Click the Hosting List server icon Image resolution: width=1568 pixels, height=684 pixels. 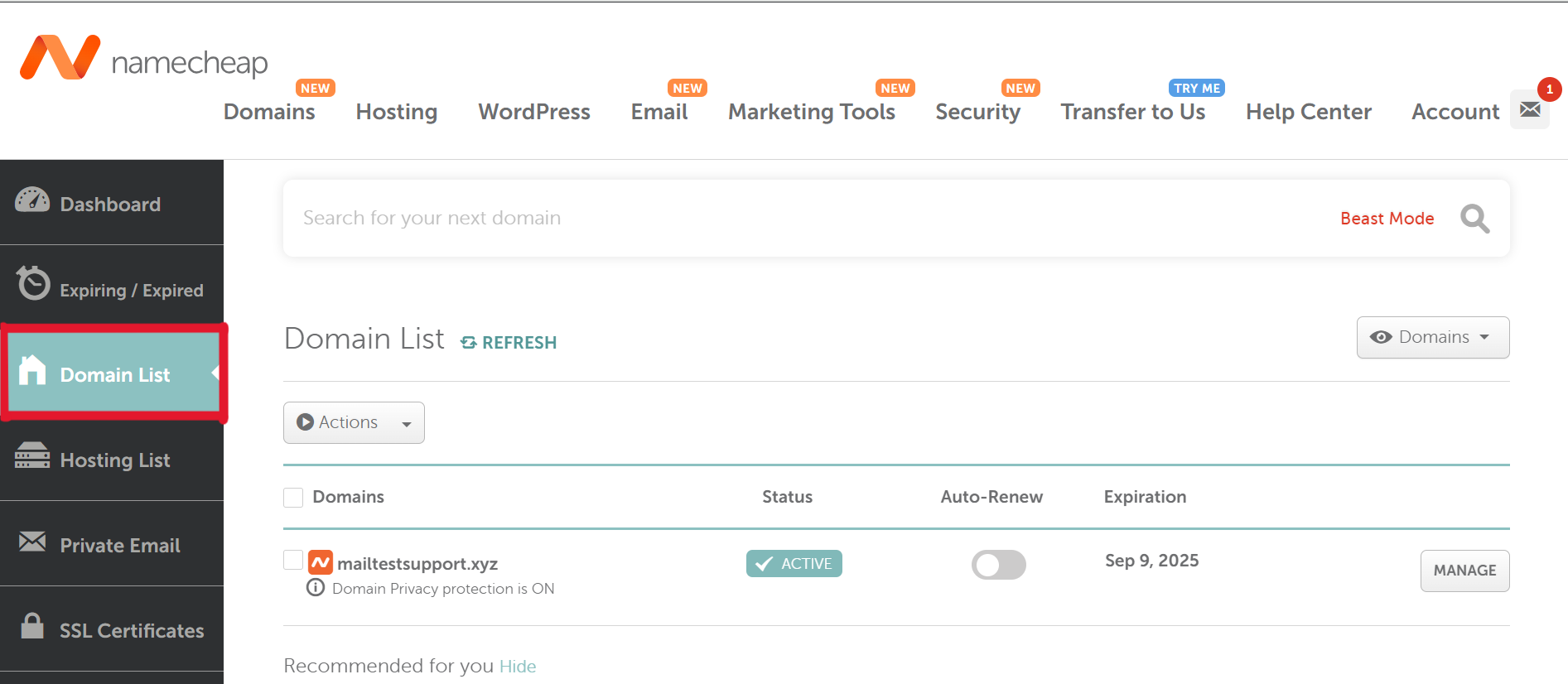tap(32, 455)
